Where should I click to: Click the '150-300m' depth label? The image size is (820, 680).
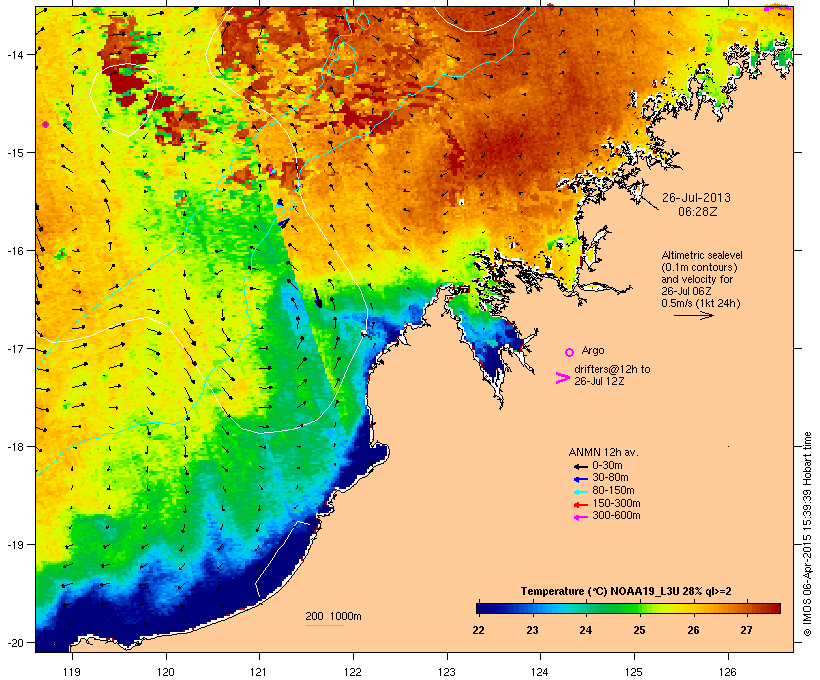pyautogui.click(x=617, y=503)
